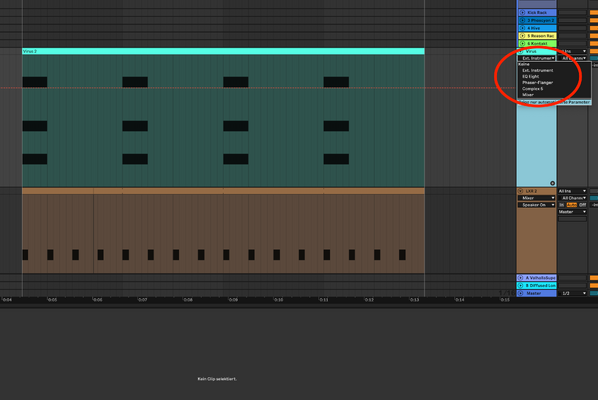Unfold the Kontakt track arrow icon
The width and height of the screenshot is (598, 400).
click(522, 43)
